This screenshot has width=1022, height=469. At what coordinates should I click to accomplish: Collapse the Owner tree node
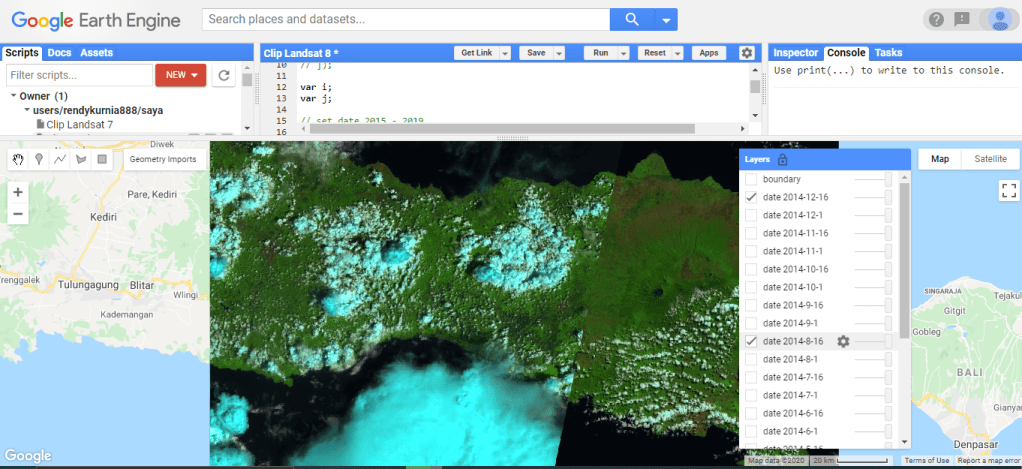[x=14, y=96]
